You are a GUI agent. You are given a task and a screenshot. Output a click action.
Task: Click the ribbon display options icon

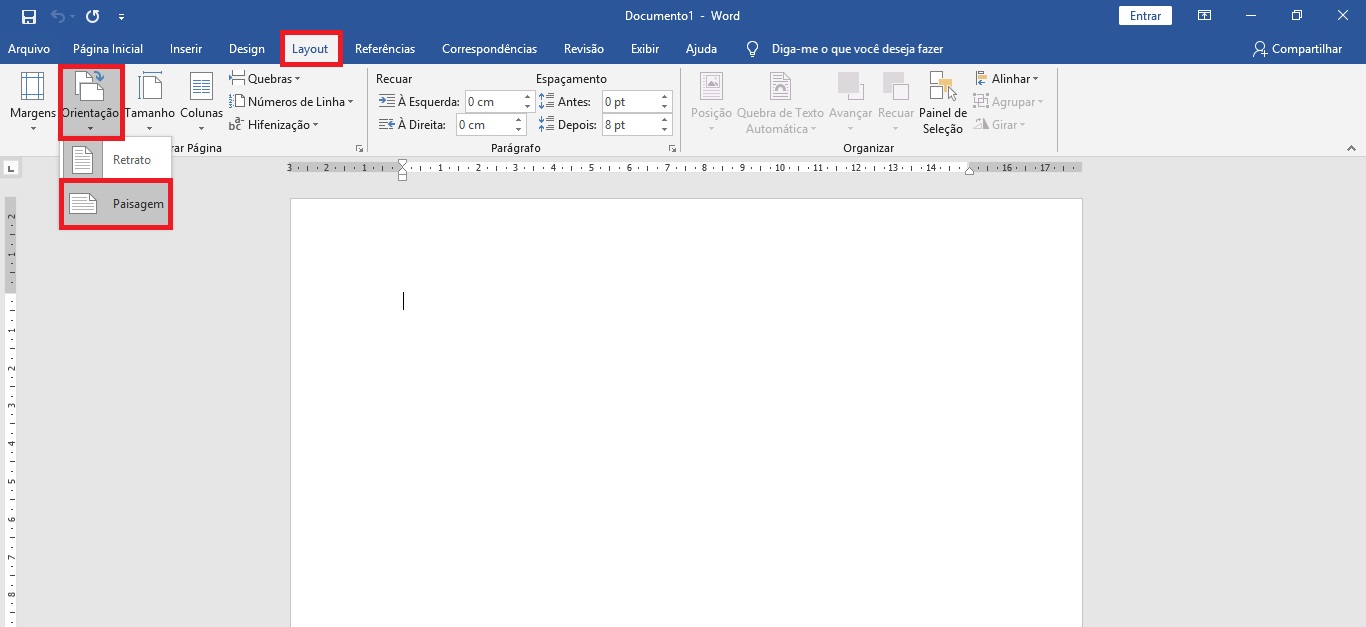click(x=1205, y=16)
